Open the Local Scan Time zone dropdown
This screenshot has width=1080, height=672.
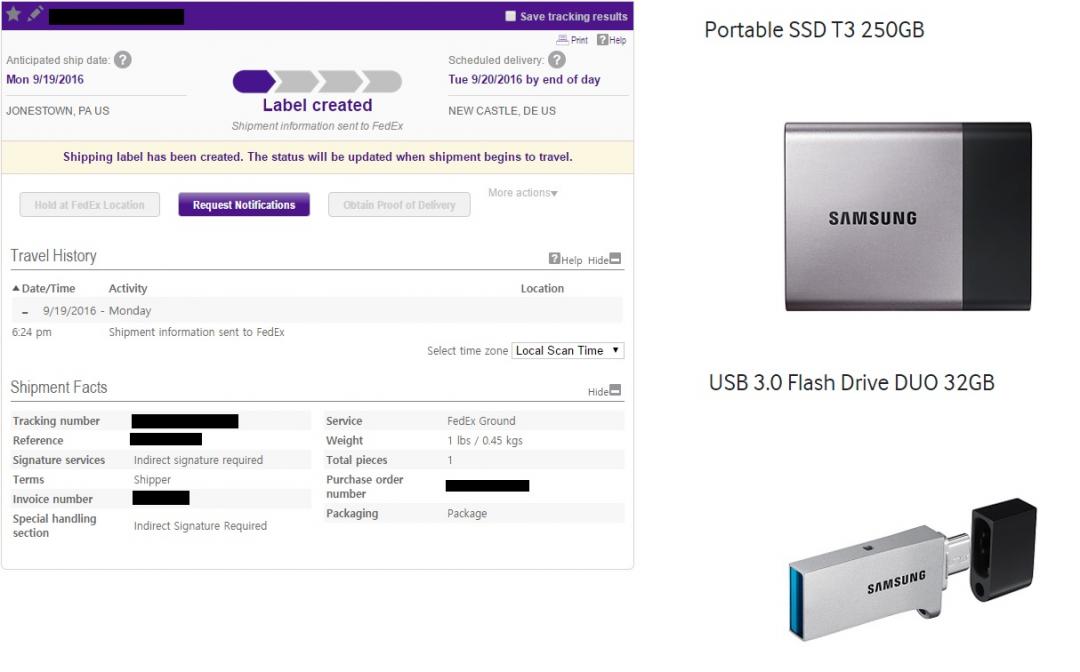click(x=568, y=351)
